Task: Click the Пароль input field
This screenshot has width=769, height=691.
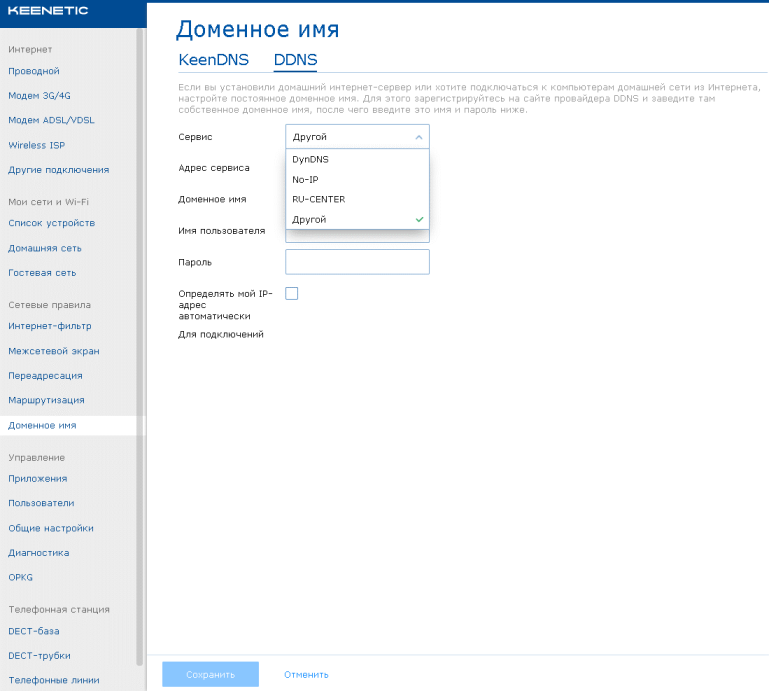Action: pyautogui.click(x=357, y=262)
